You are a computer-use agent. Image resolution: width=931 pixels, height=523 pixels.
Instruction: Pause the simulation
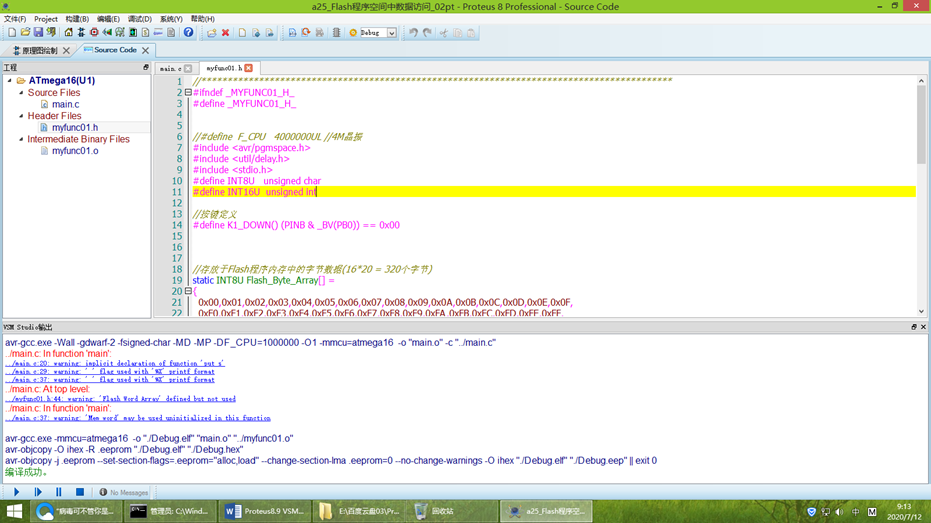(59, 492)
